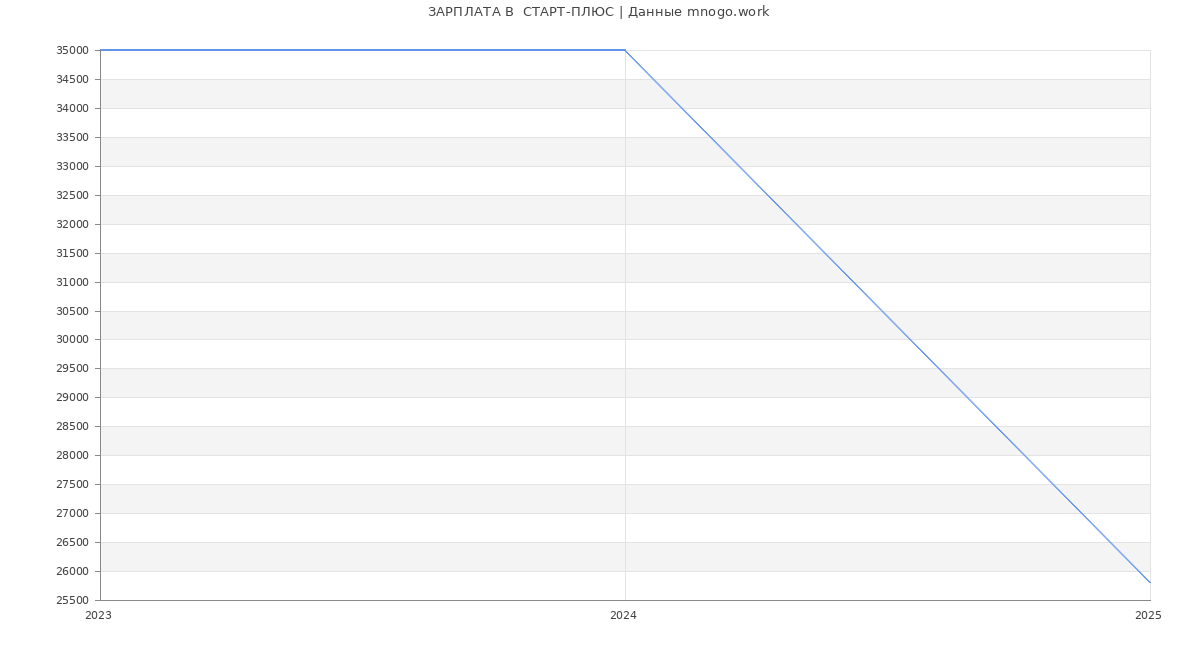Click the 33500 y-axis label
This screenshot has width=1200, height=650.
[72, 138]
